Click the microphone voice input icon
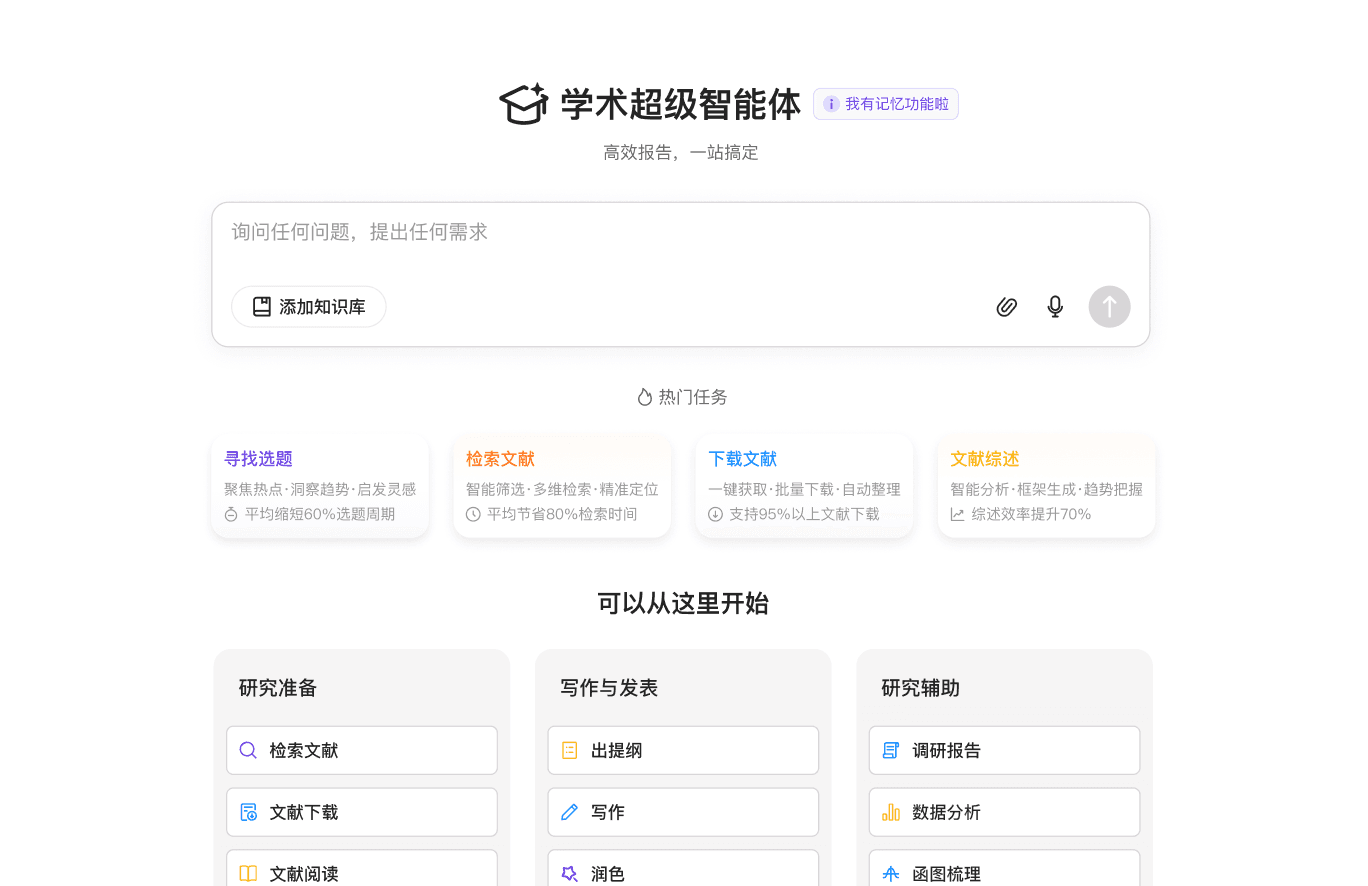Screen dimensions: 1368x886 tap(1055, 306)
